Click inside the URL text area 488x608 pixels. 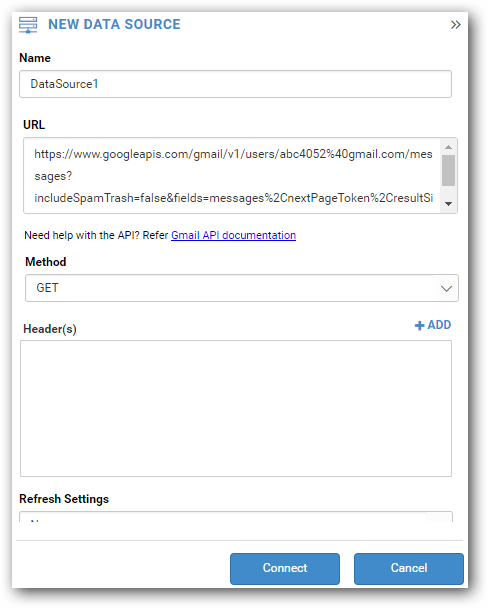pos(232,176)
